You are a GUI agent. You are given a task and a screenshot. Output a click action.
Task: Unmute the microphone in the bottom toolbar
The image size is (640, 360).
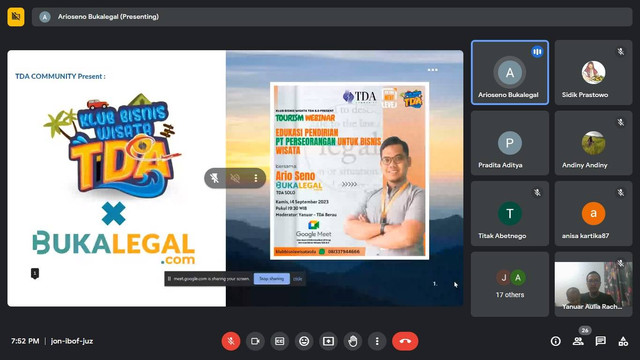(x=231, y=341)
